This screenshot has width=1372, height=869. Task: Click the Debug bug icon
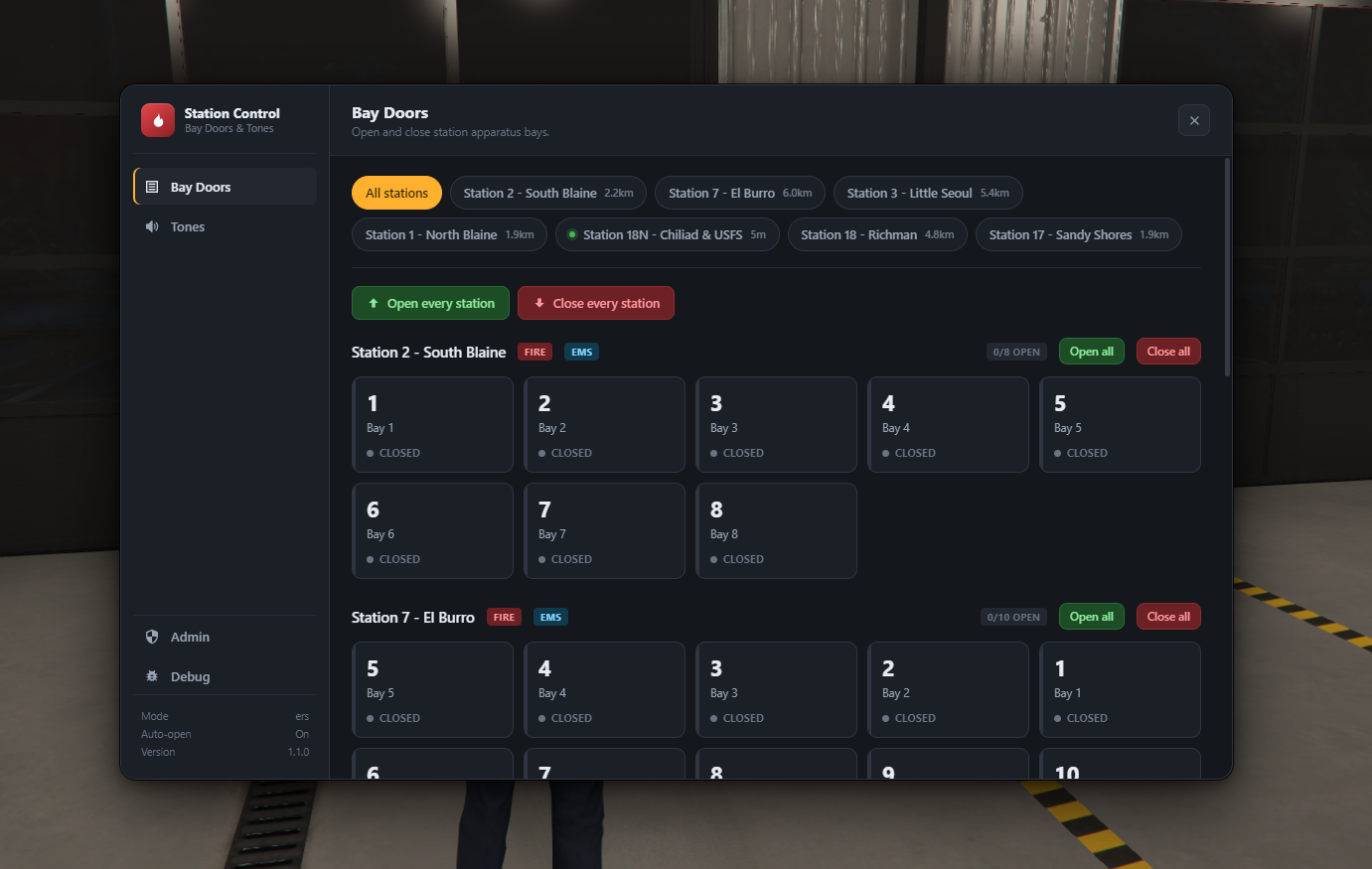click(152, 676)
